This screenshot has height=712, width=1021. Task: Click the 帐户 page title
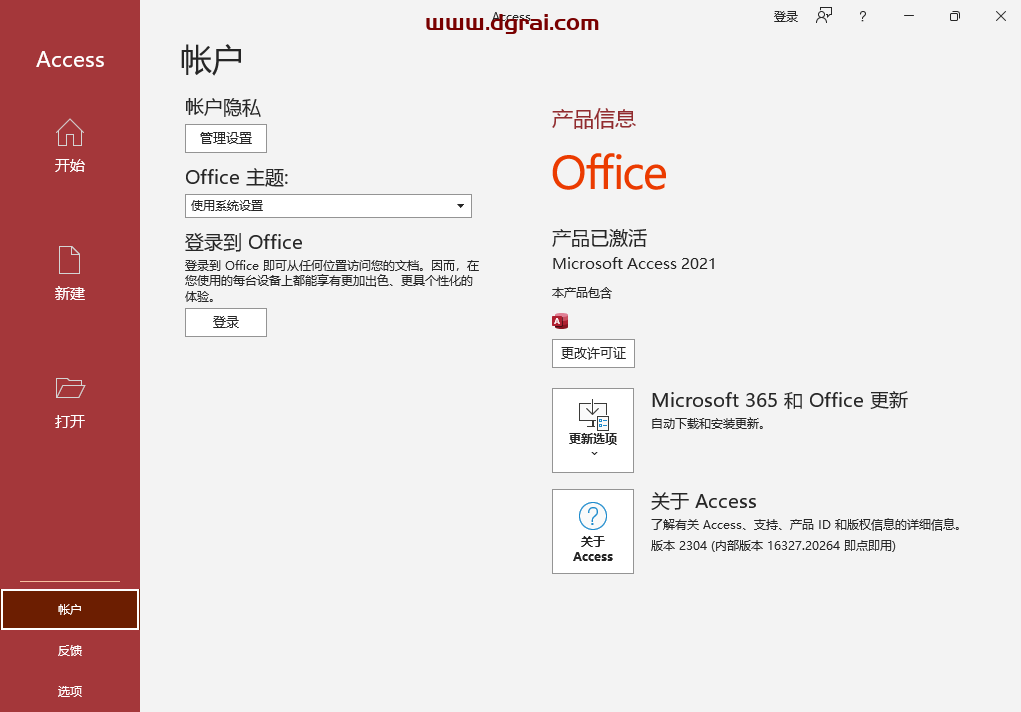click(211, 60)
